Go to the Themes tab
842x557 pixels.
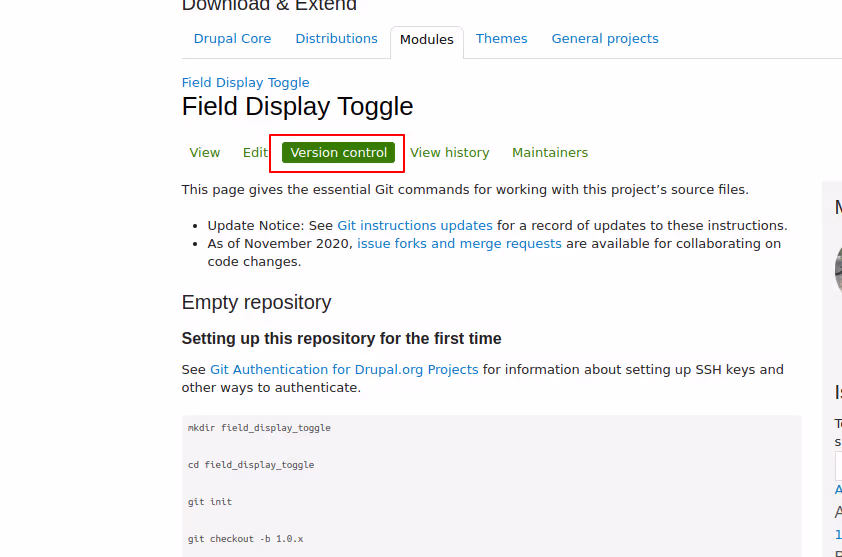click(501, 39)
